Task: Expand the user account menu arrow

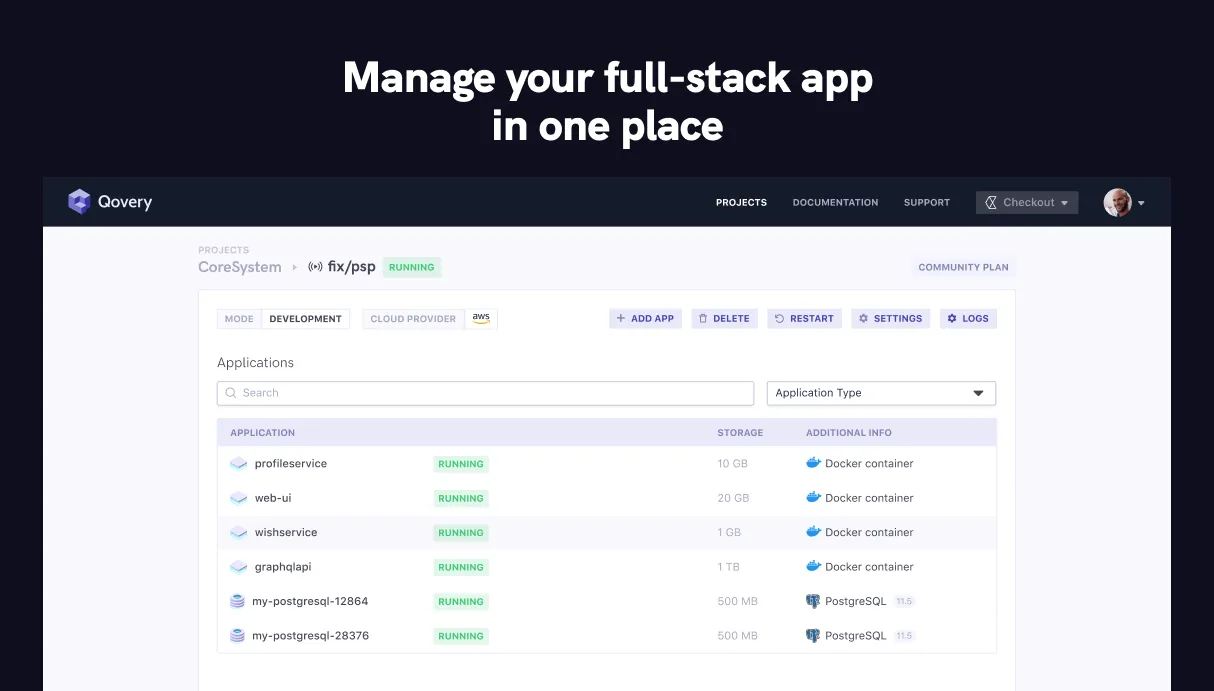Action: tap(1141, 203)
